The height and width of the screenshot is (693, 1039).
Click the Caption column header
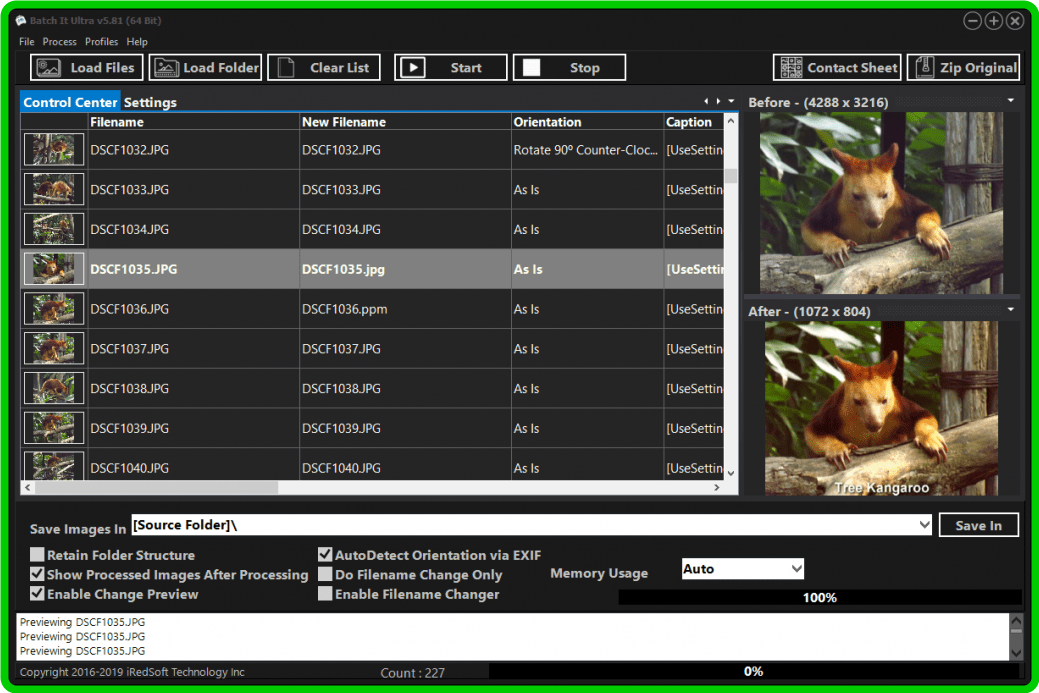pyautogui.click(x=694, y=122)
